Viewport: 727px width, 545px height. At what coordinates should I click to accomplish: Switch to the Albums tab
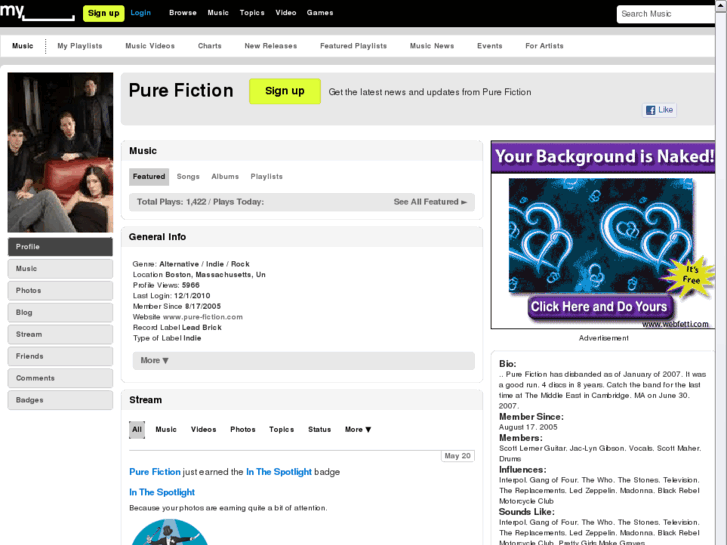[225, 177]
